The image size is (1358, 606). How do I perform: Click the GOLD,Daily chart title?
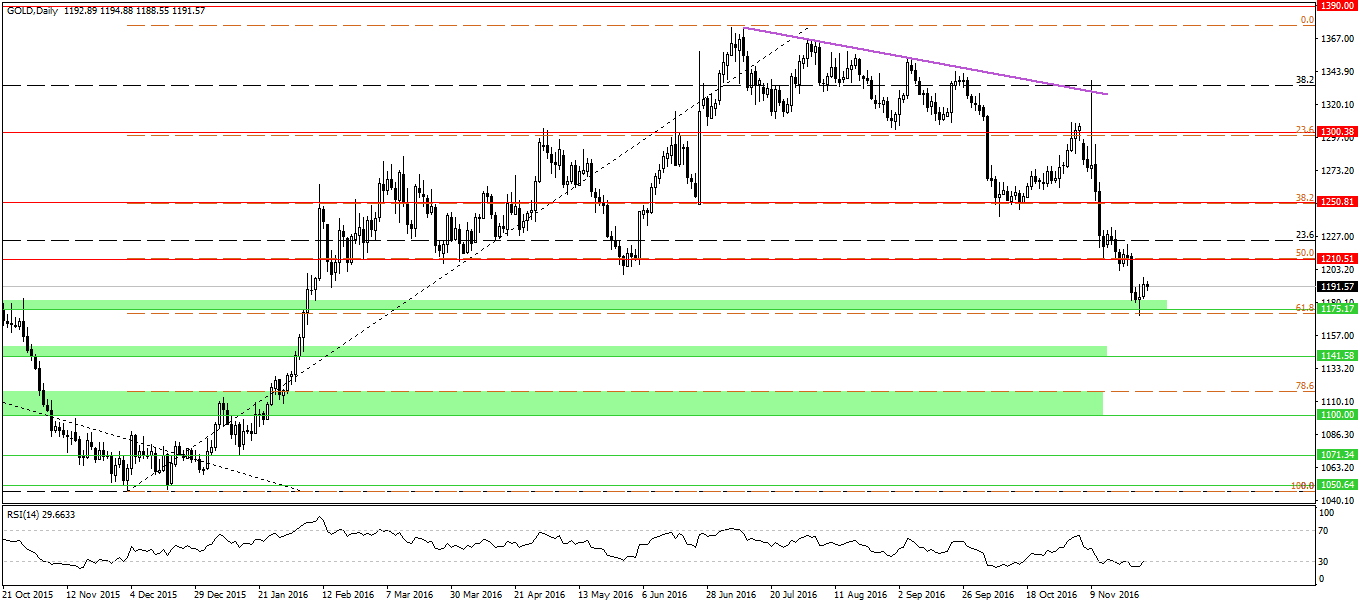pos(31,9)
